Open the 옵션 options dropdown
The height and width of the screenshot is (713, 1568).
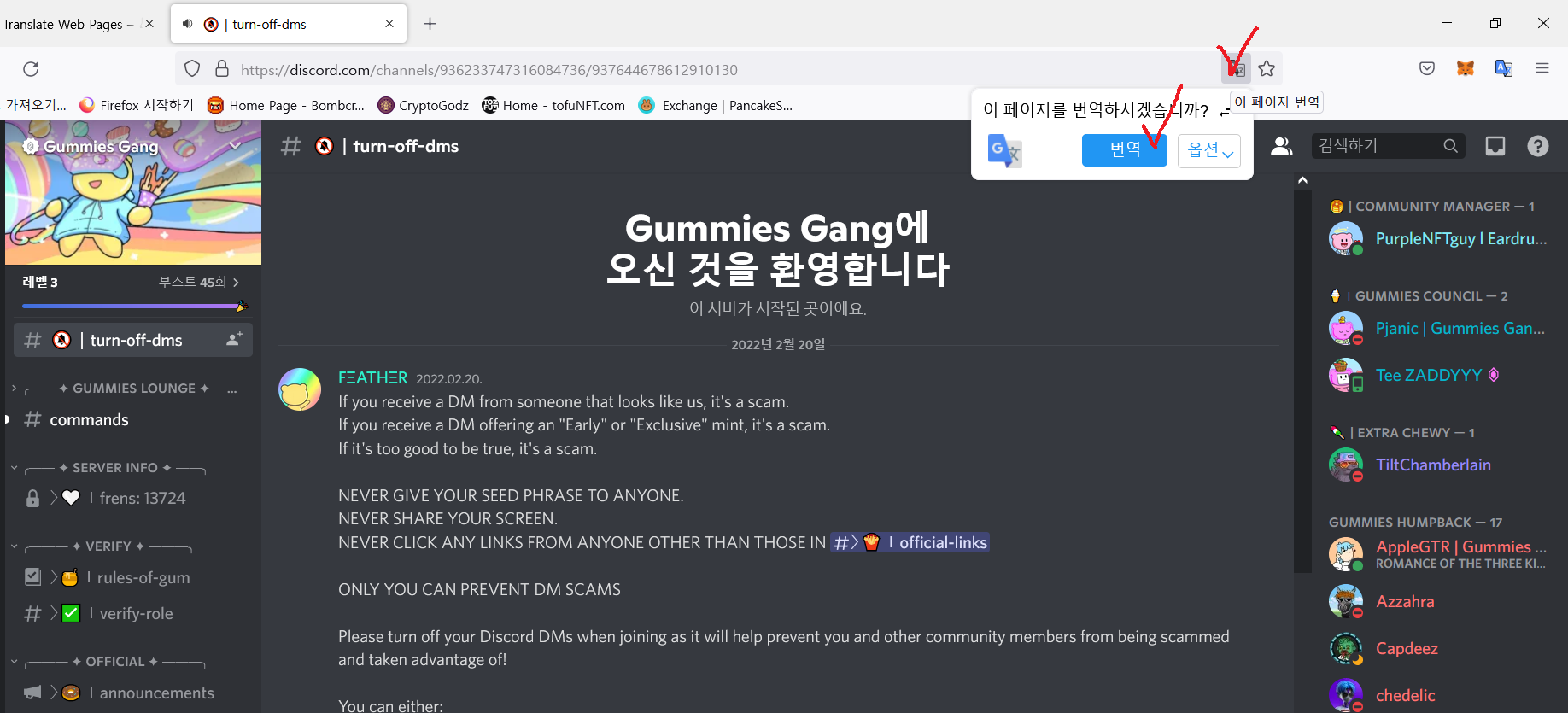point(1209,151)
